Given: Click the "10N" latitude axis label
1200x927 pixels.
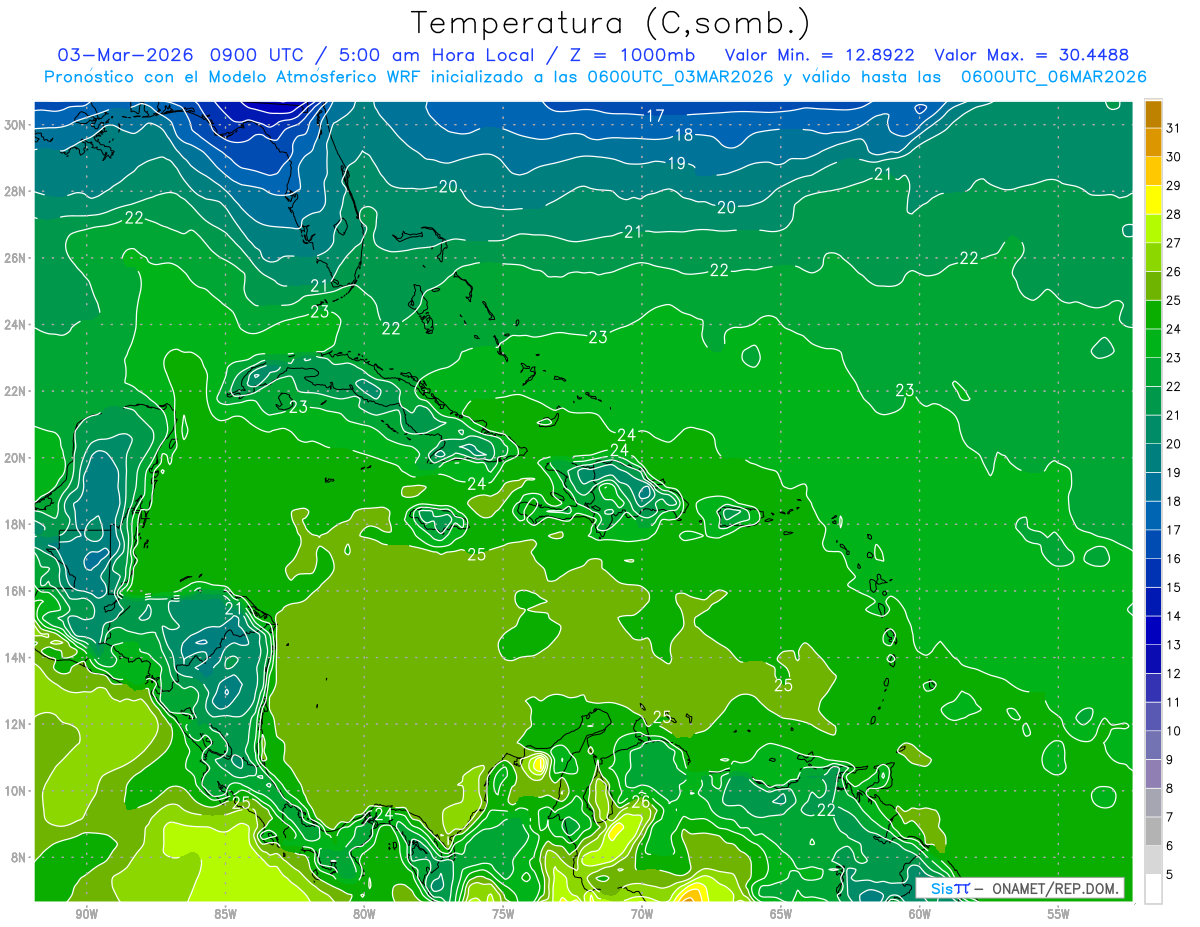Looking at the screenshot, I should [15, 791].
